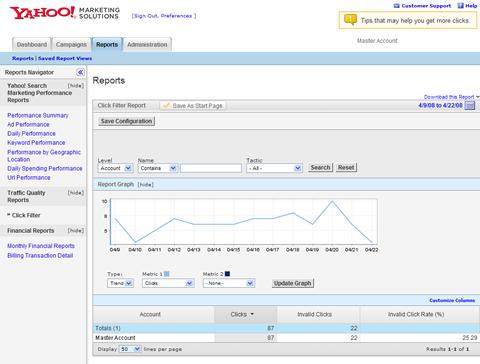Open Performance by Geographic Location link
This screenshot has height=364, width=480.
coord(44,156)
